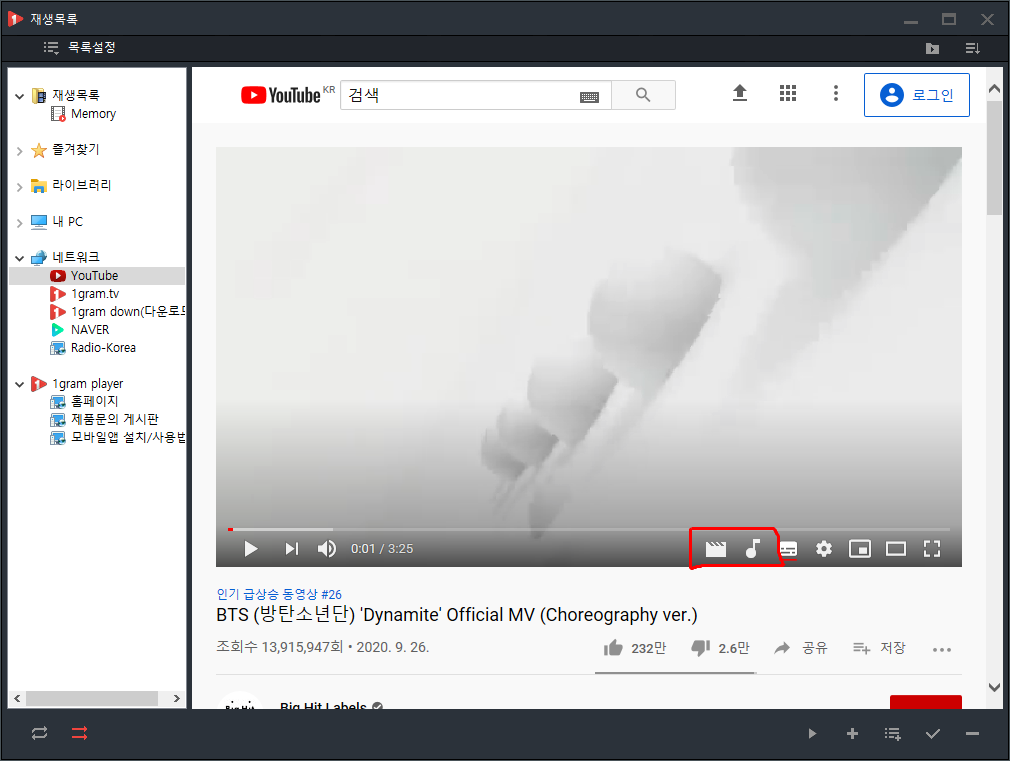Image resolution: width=1010 pixels, height=761 pixels.
Task: Collapse the 재생목록 tree node
Action: pyautogui.click(x=19, y=96)
